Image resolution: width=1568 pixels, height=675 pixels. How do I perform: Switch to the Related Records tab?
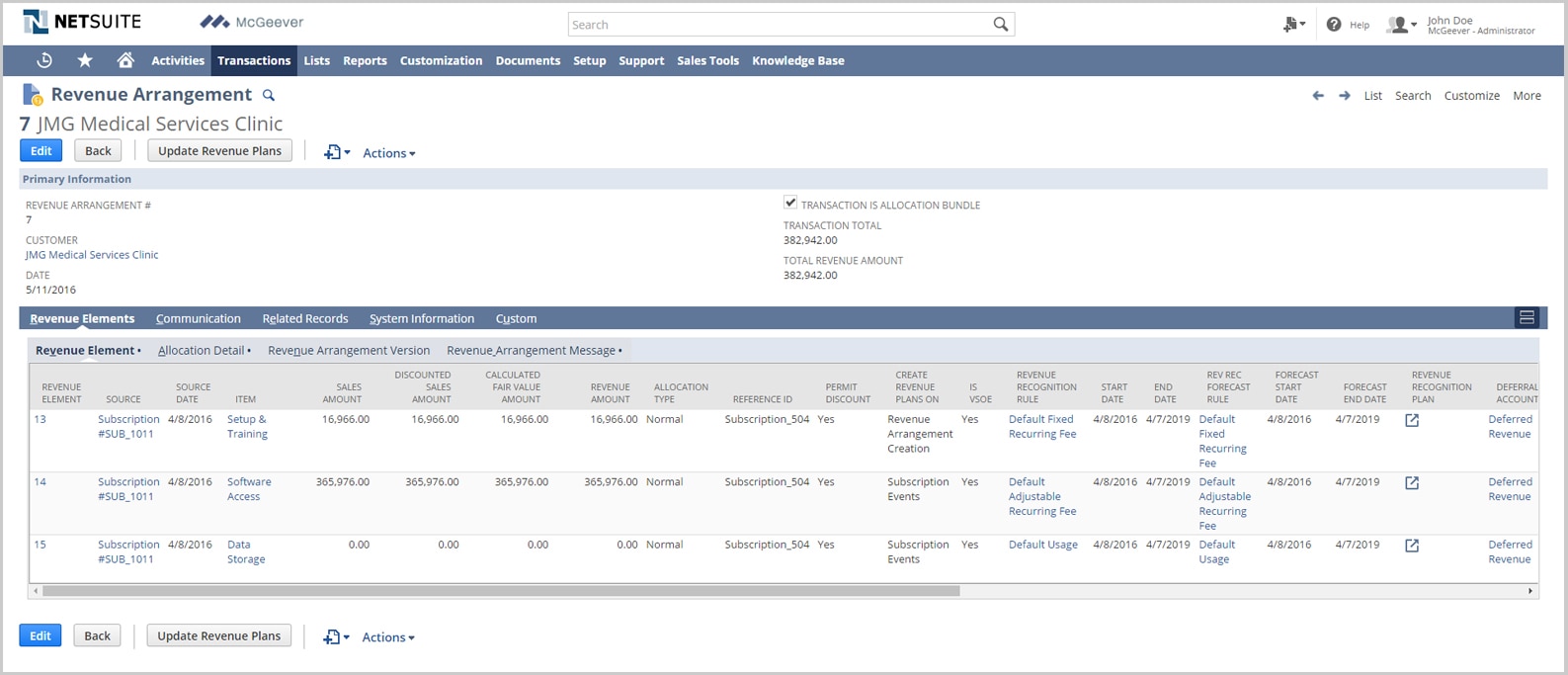pyautogui.click(x=305, y=318)
